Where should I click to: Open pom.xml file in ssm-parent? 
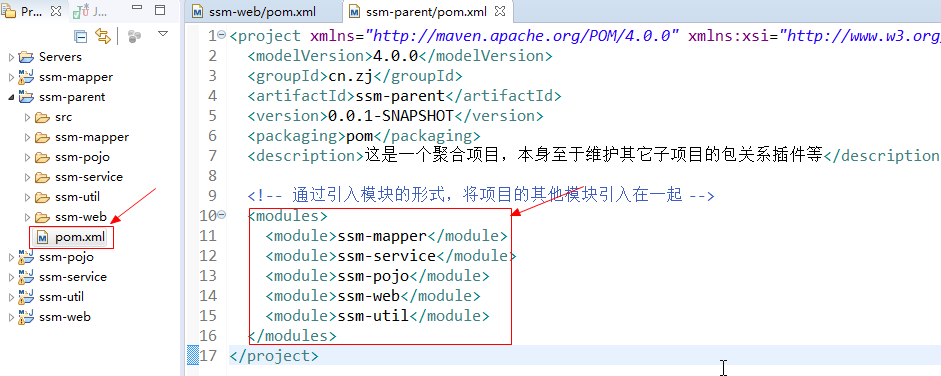coord(80,237)
